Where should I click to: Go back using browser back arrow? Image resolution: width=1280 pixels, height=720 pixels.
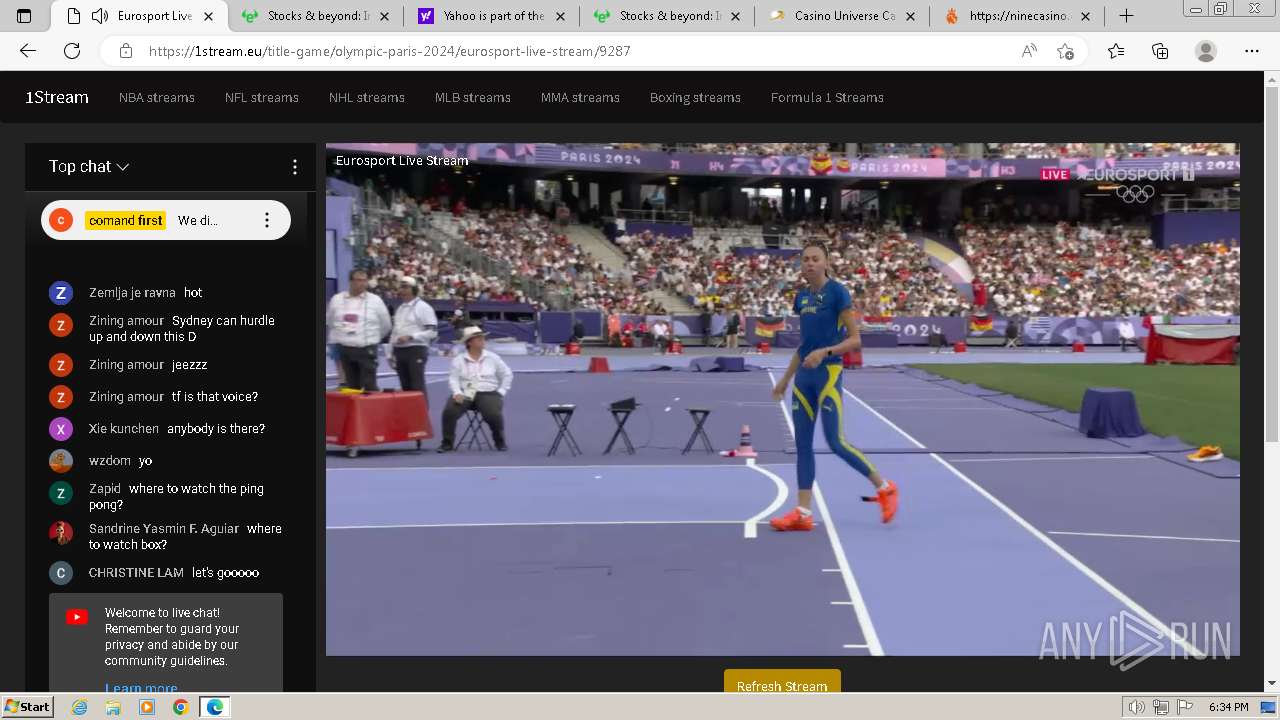28,51
